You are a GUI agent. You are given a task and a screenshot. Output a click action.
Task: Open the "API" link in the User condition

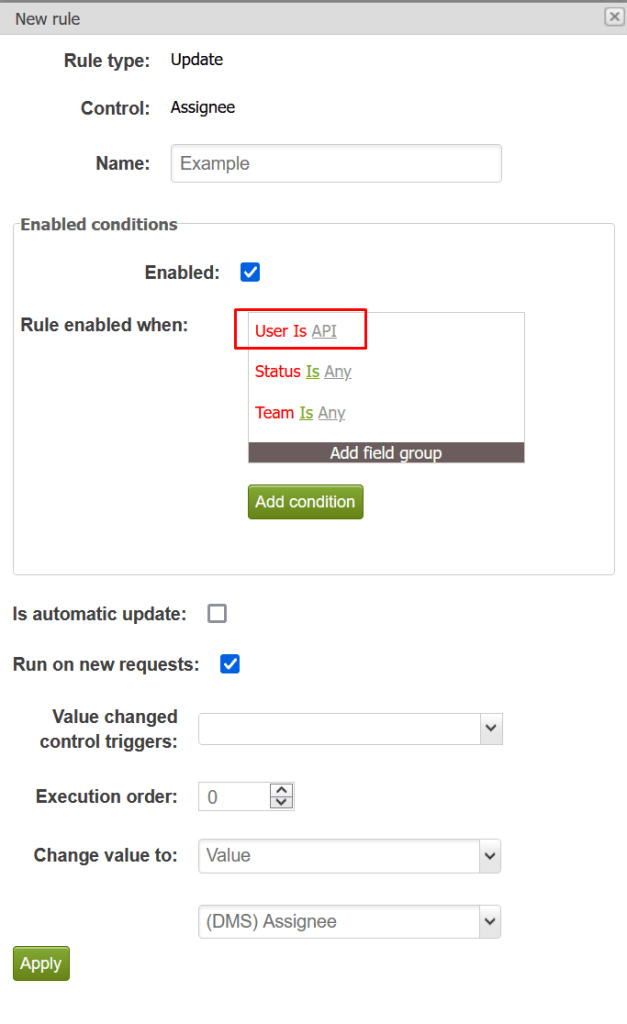(324, 330)
